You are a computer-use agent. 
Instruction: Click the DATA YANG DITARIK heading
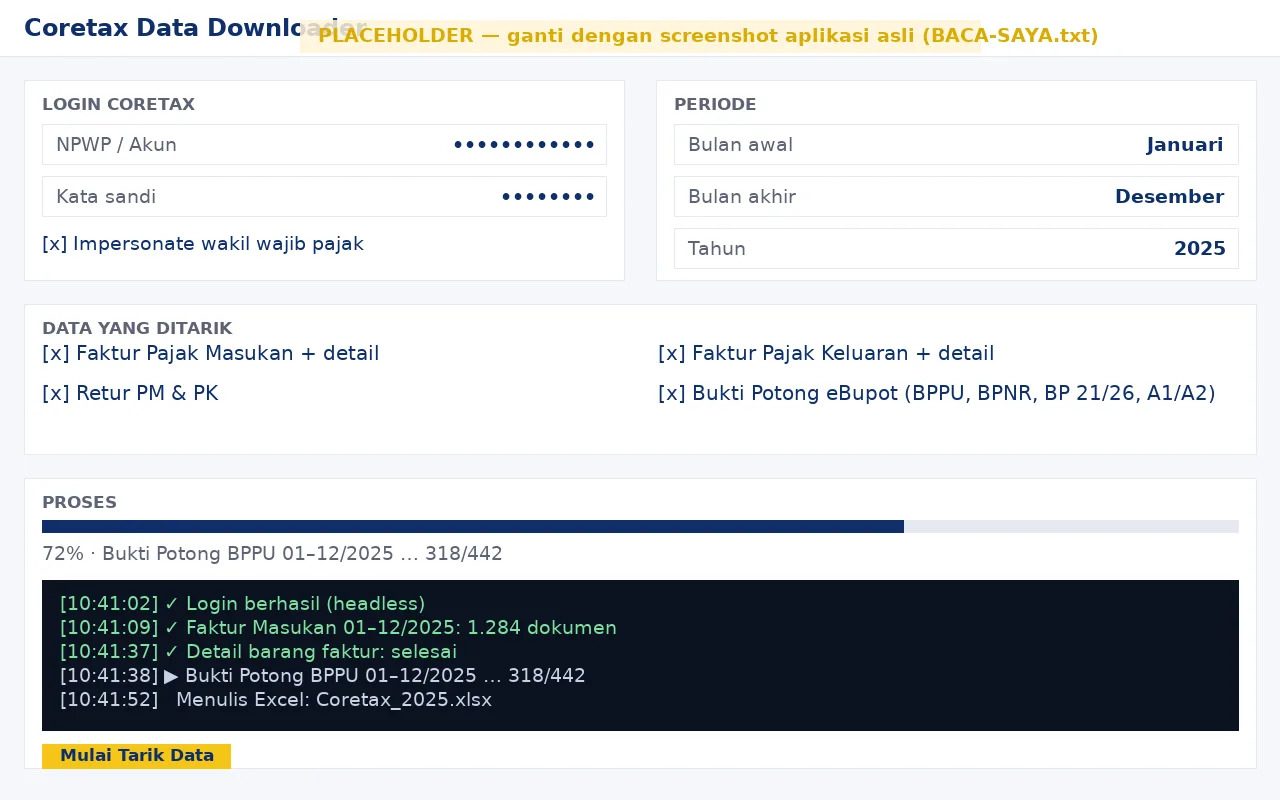point(137,329)
